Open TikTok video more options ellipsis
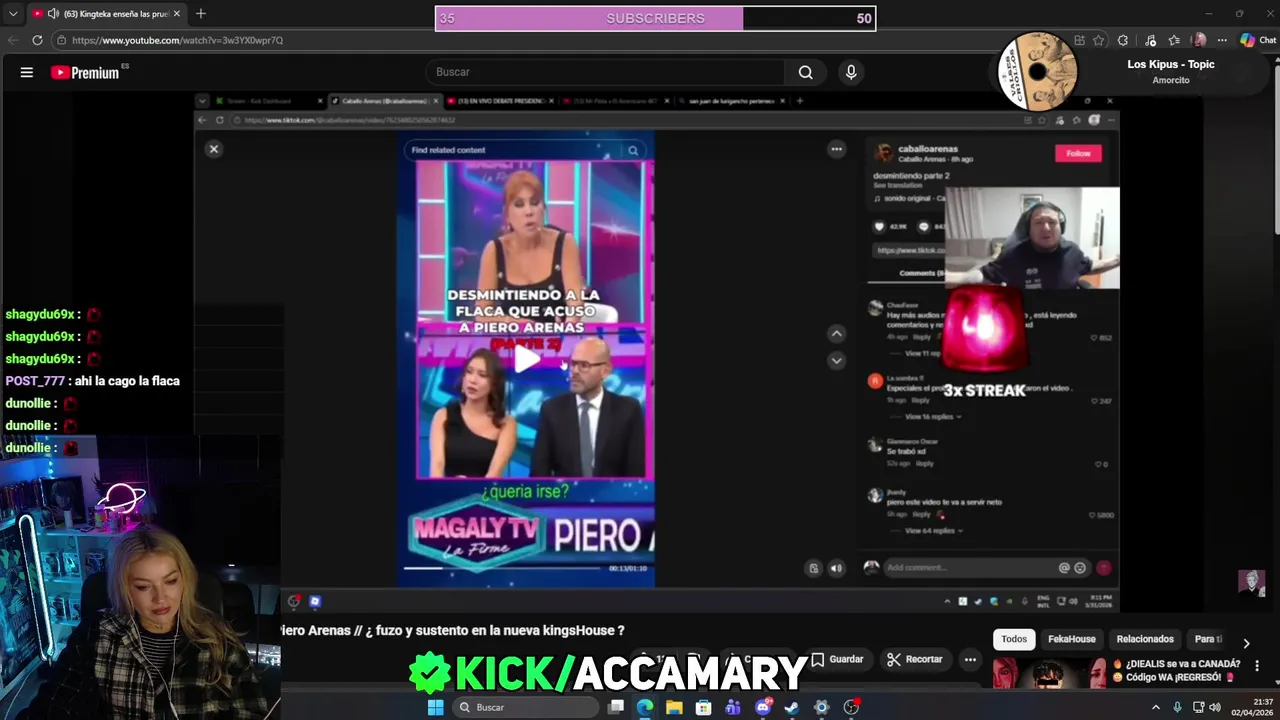The height and width of the screenshot is (720, 1280). coord(836,149)
